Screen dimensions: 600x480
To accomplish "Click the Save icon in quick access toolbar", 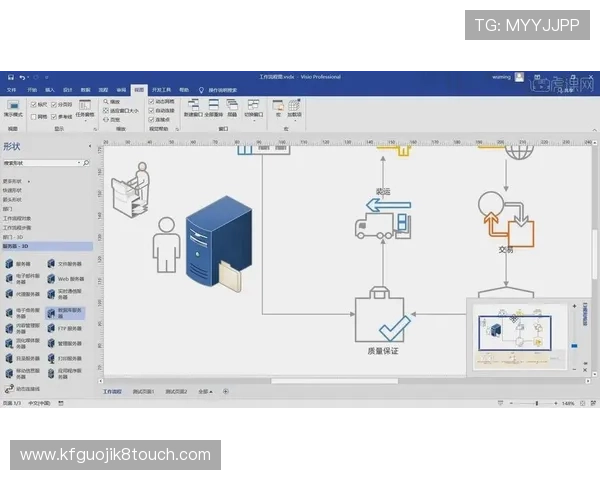I will click(11, 77).
